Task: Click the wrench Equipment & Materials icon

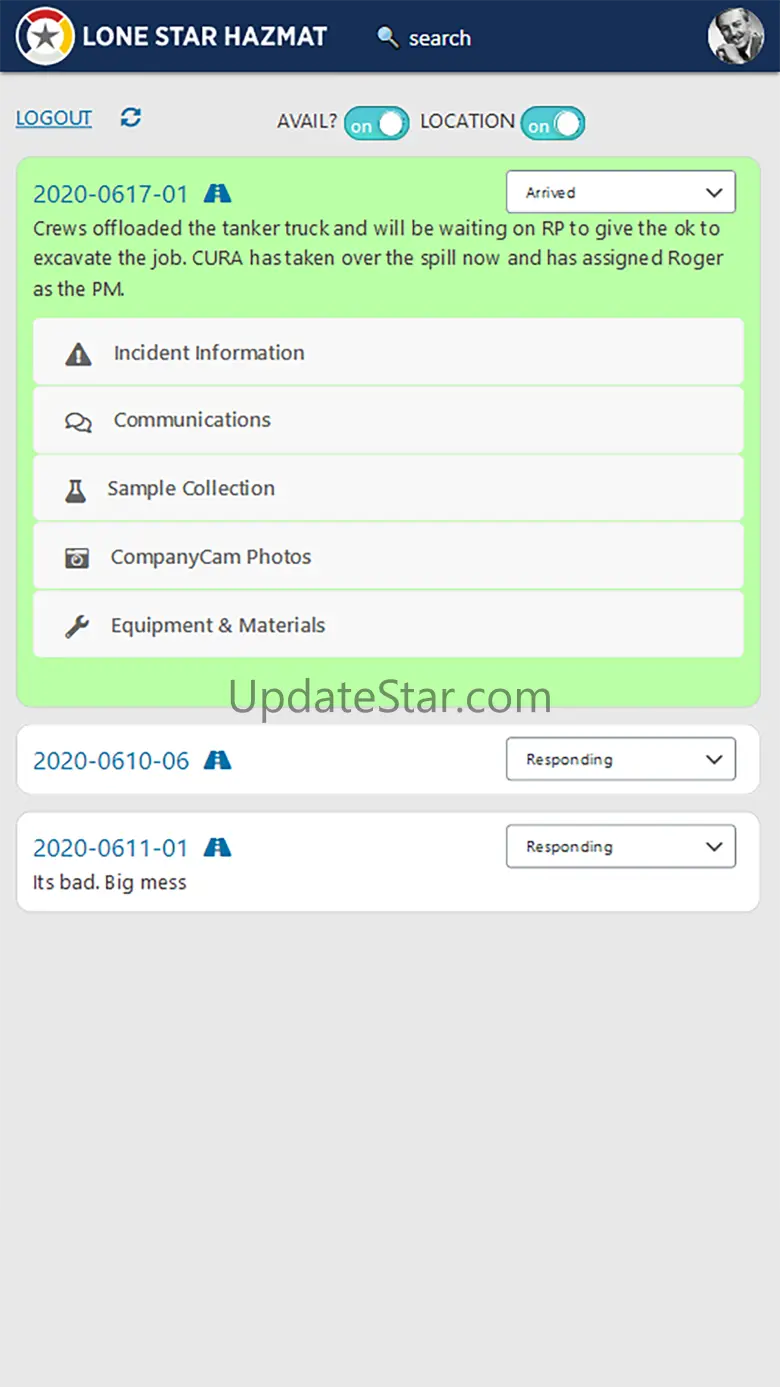Action: pyautogui.click(x=77, y=626)
